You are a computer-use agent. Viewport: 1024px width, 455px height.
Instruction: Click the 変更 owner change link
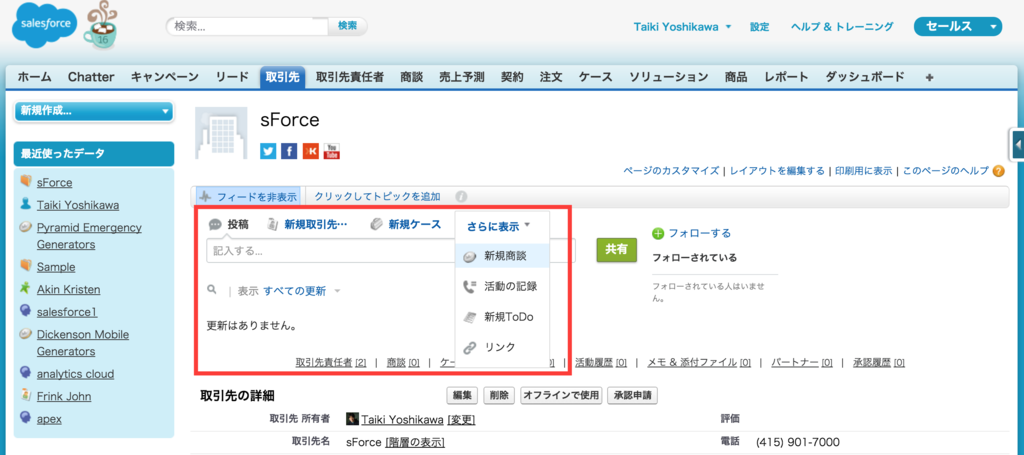pyautogui.click(x=461, y=419)
